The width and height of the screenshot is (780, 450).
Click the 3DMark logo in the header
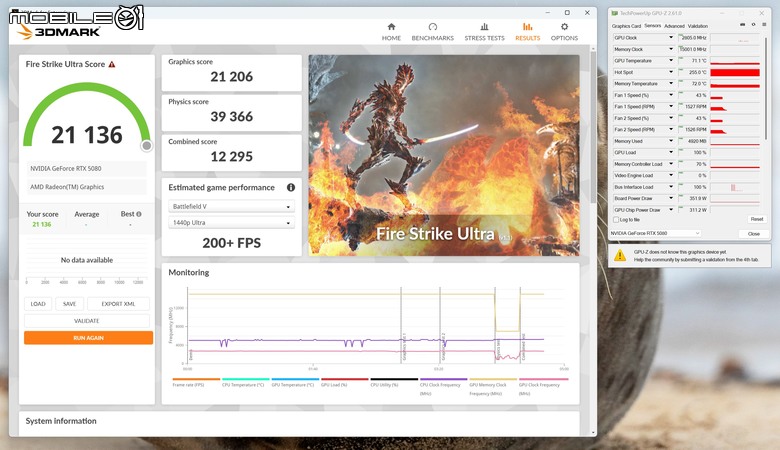click(58, 32)
